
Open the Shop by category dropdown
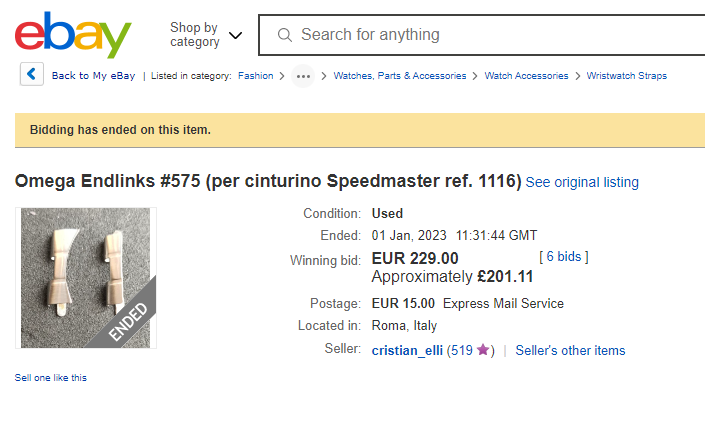click(205, 35)
